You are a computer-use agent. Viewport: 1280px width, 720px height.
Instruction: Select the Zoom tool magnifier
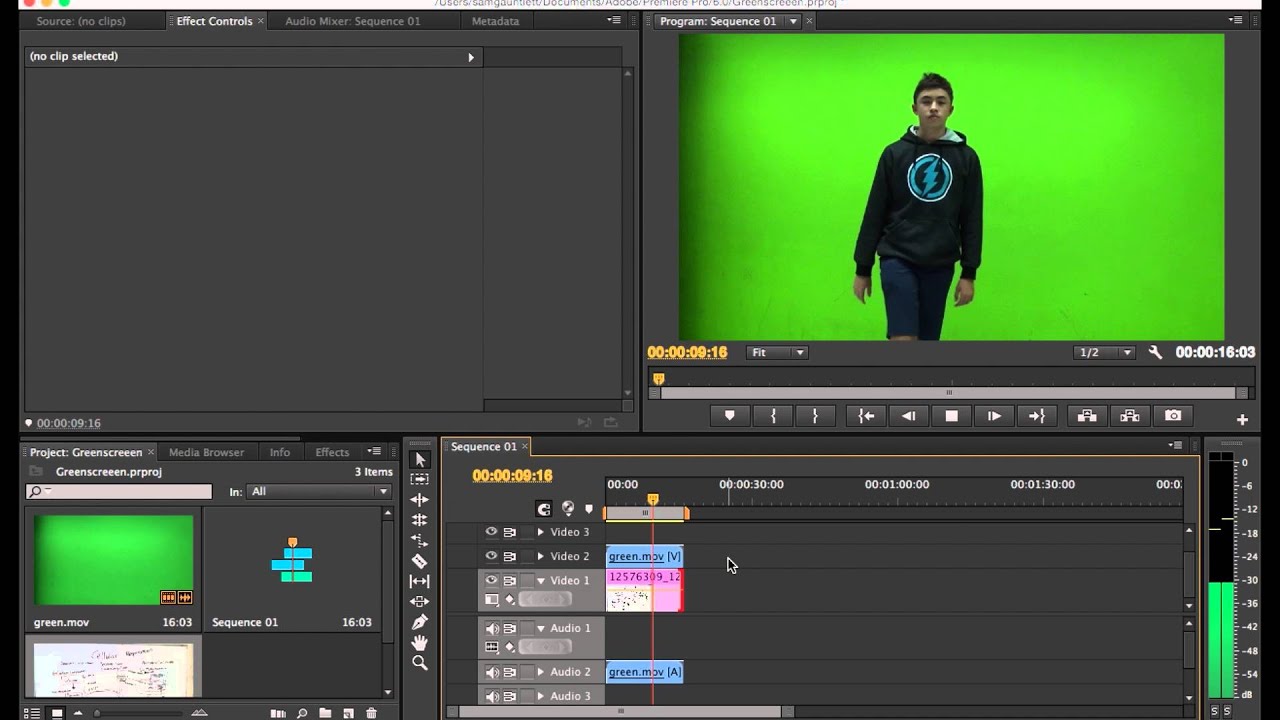(x=420, y=662)
